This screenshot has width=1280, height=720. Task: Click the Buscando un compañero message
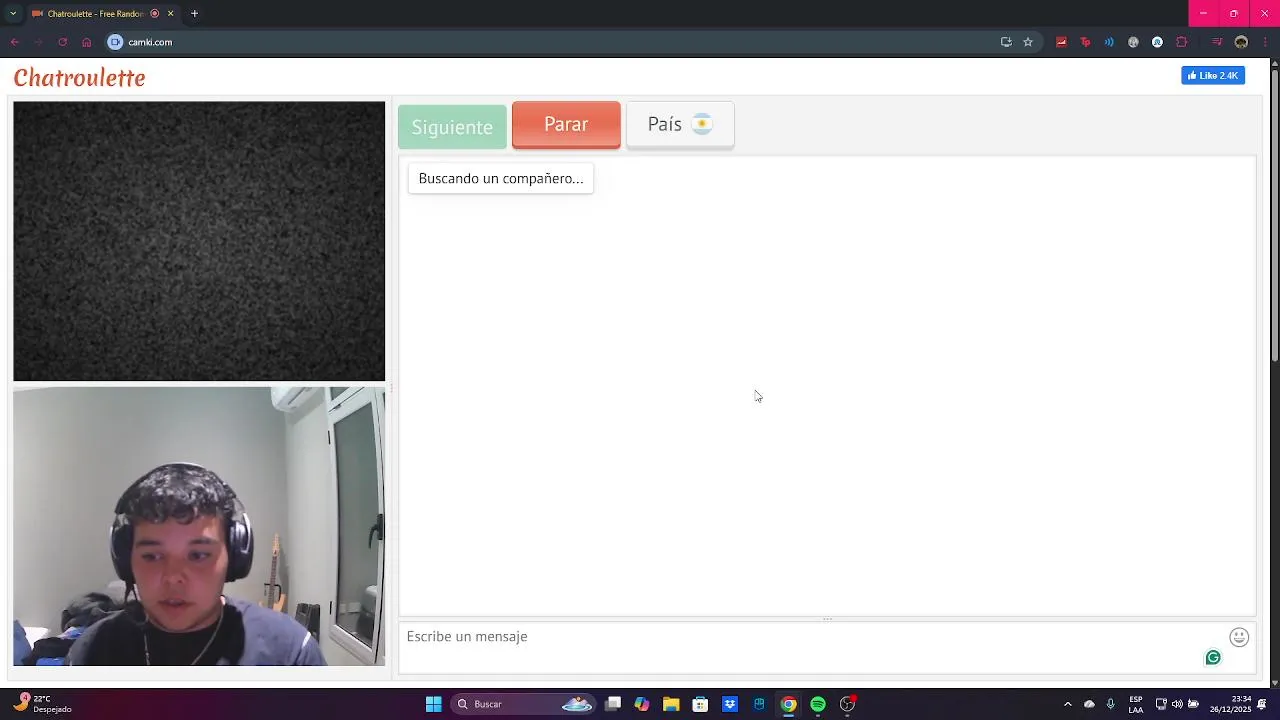tap(501, 178)
